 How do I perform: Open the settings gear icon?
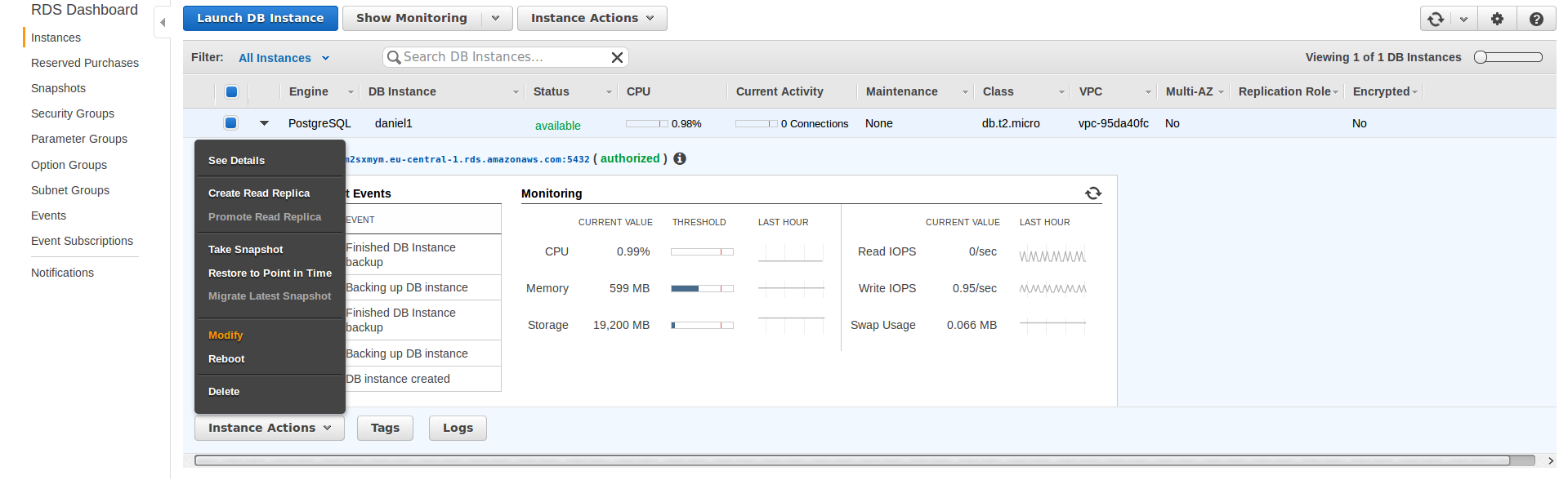[x=1497, y=19]
